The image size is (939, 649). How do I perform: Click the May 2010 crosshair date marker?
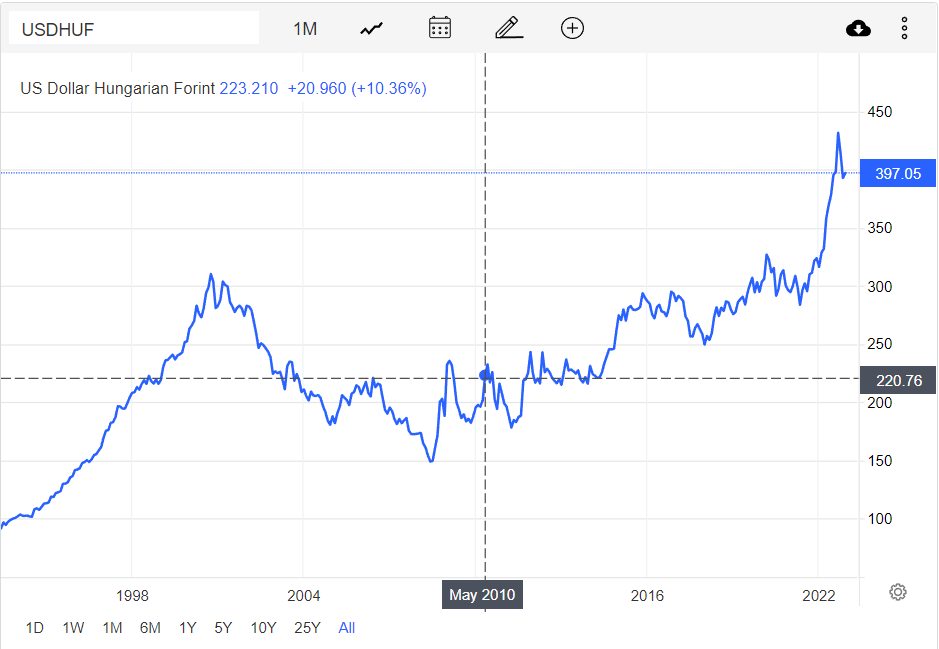pos(482,595)
